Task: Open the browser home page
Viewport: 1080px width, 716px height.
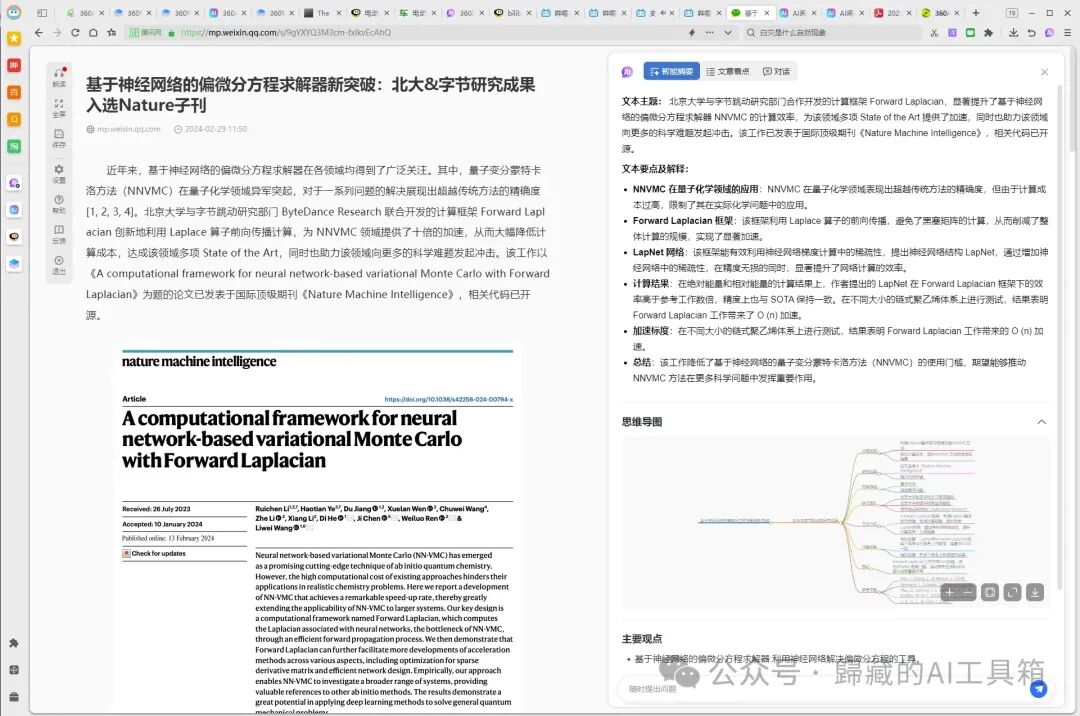Action: (x=93, y=32)
